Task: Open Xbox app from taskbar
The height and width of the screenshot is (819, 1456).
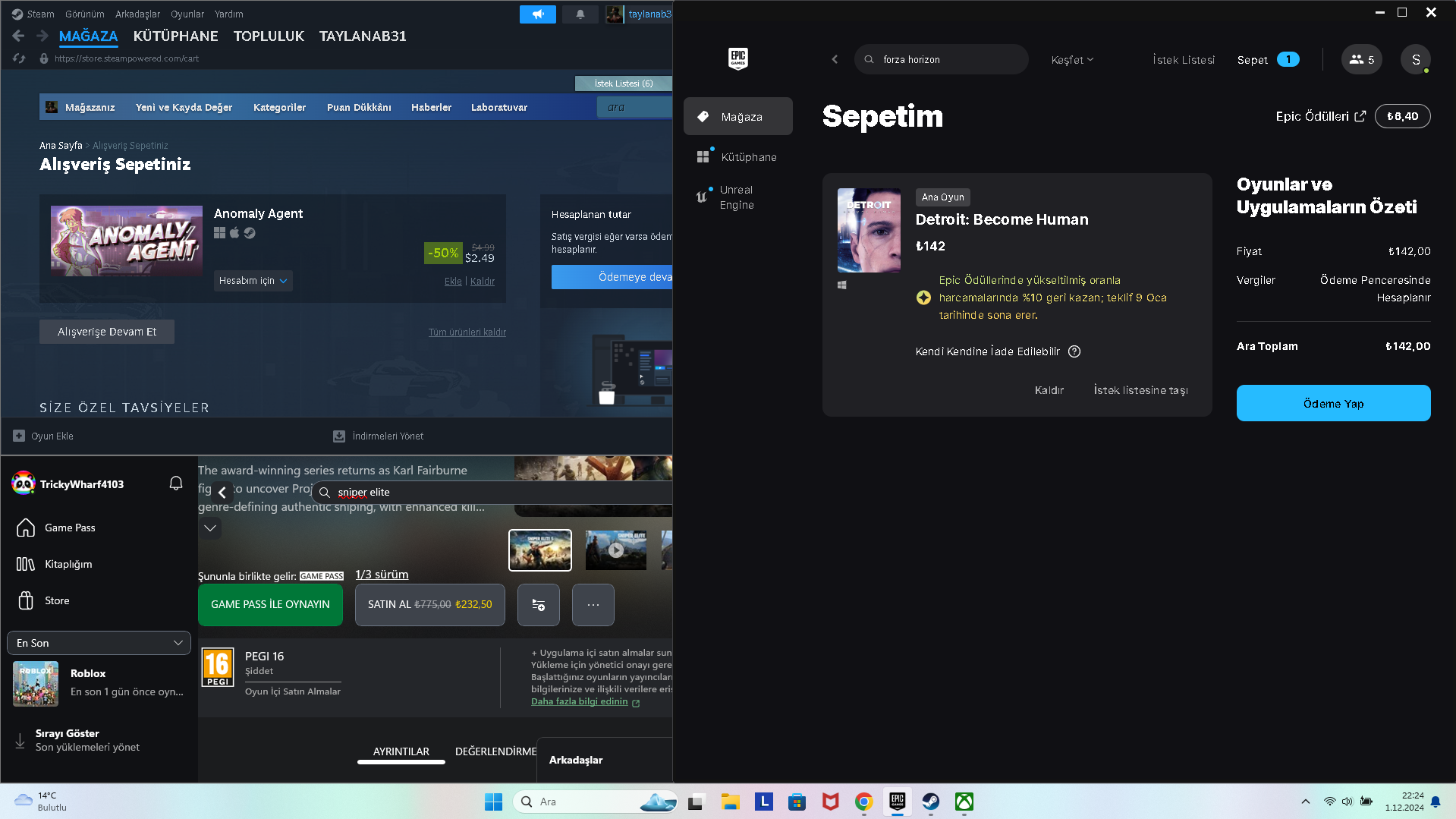Action: [964, 802]
